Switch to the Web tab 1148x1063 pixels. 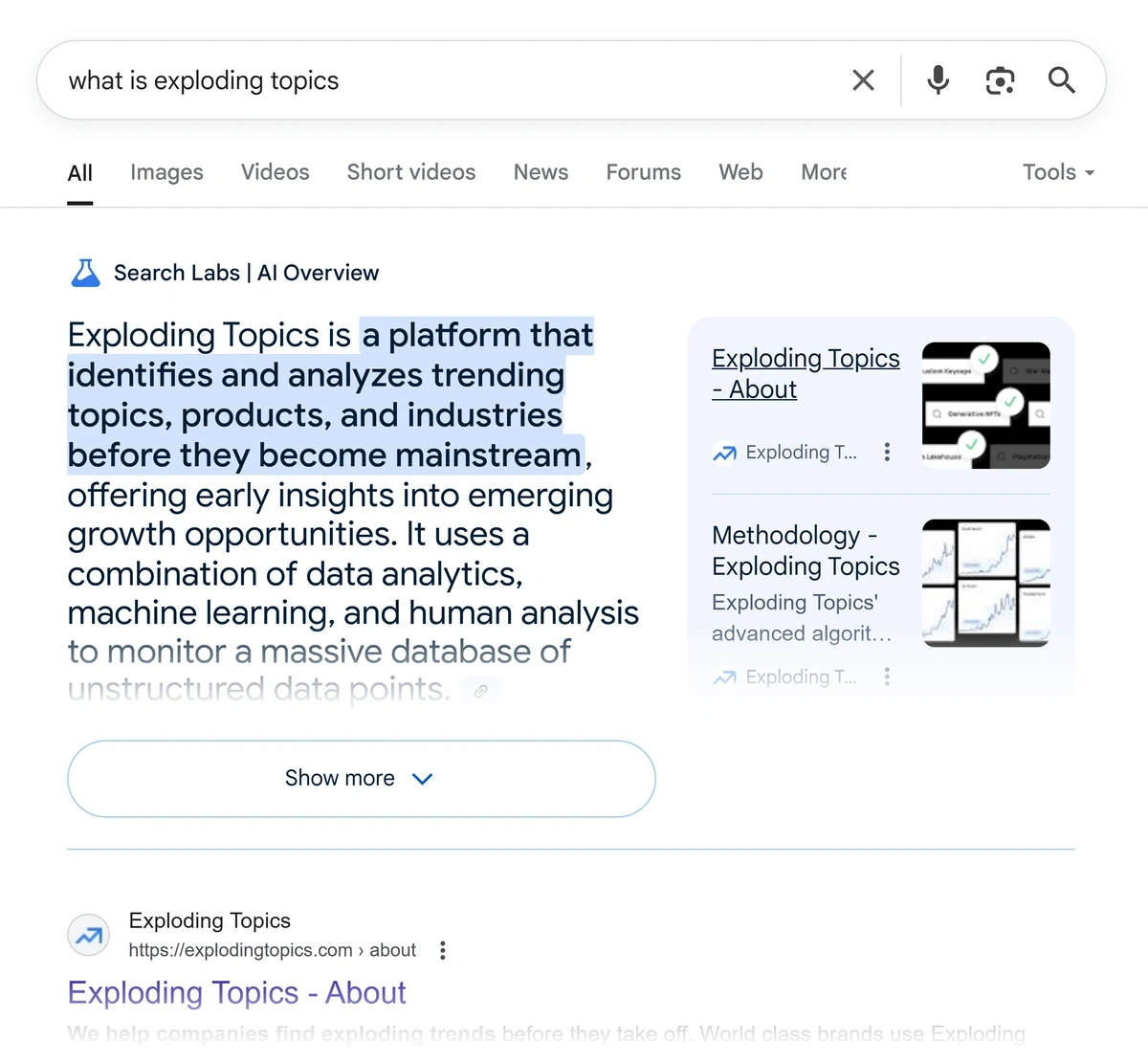pyautogui.click(x=740, y=172)
